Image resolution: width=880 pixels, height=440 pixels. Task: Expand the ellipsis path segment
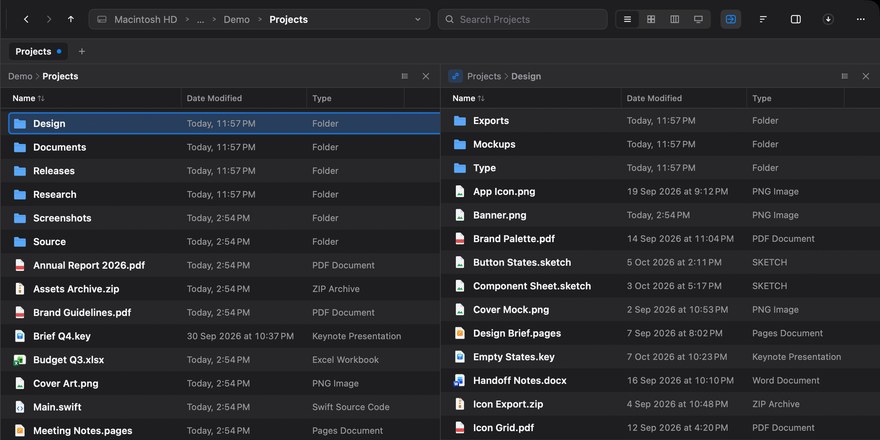coord(200,19)
